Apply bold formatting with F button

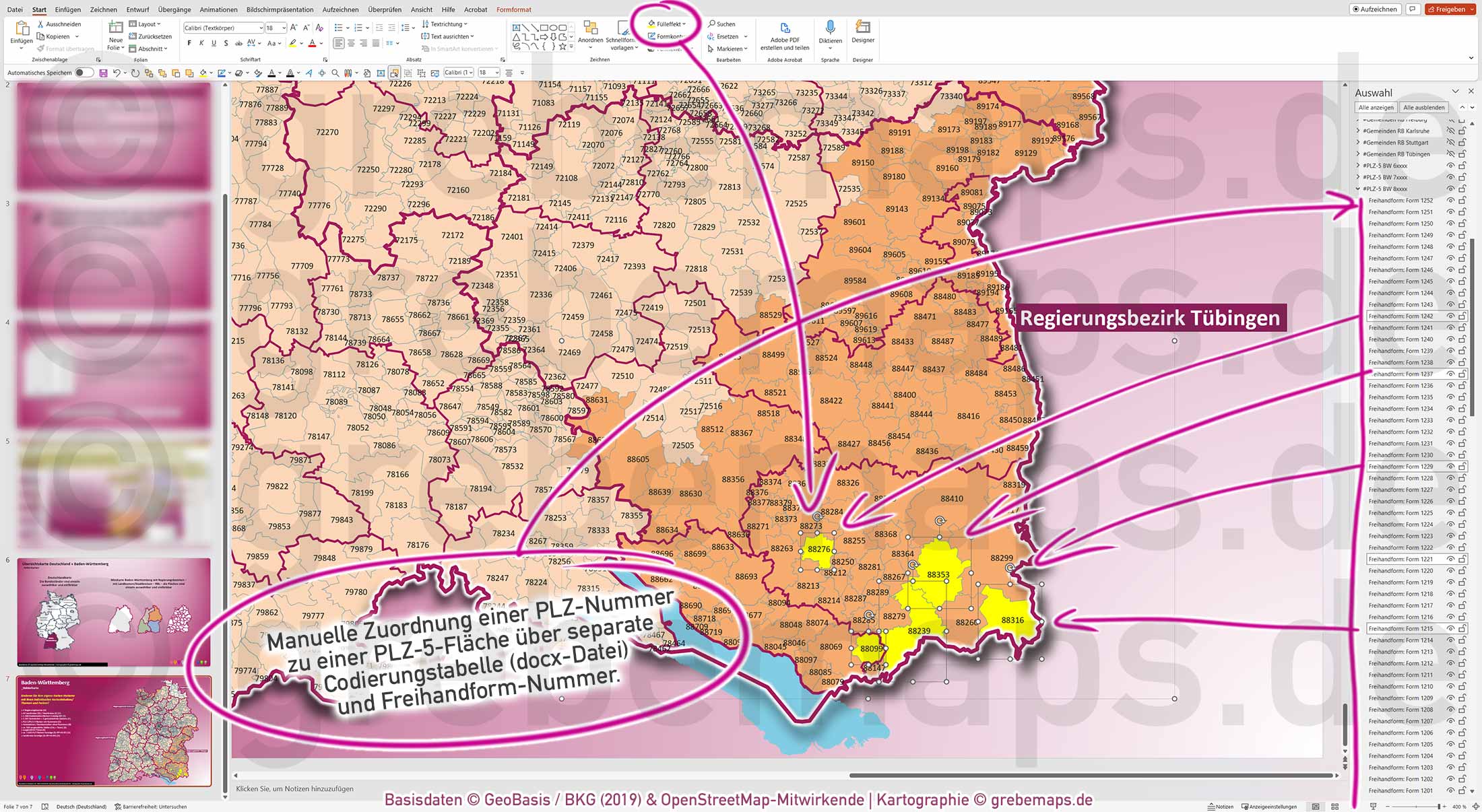coord(189,43)
